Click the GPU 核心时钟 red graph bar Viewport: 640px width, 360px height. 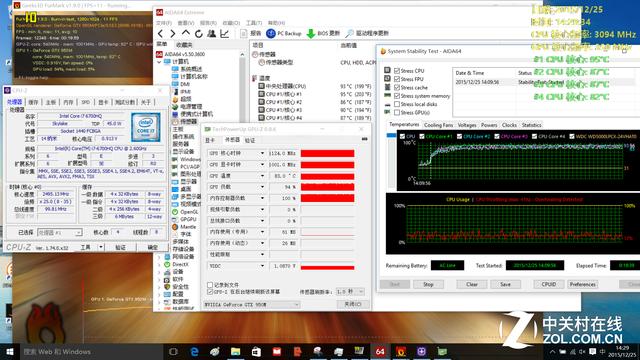(x=327, y=153)
